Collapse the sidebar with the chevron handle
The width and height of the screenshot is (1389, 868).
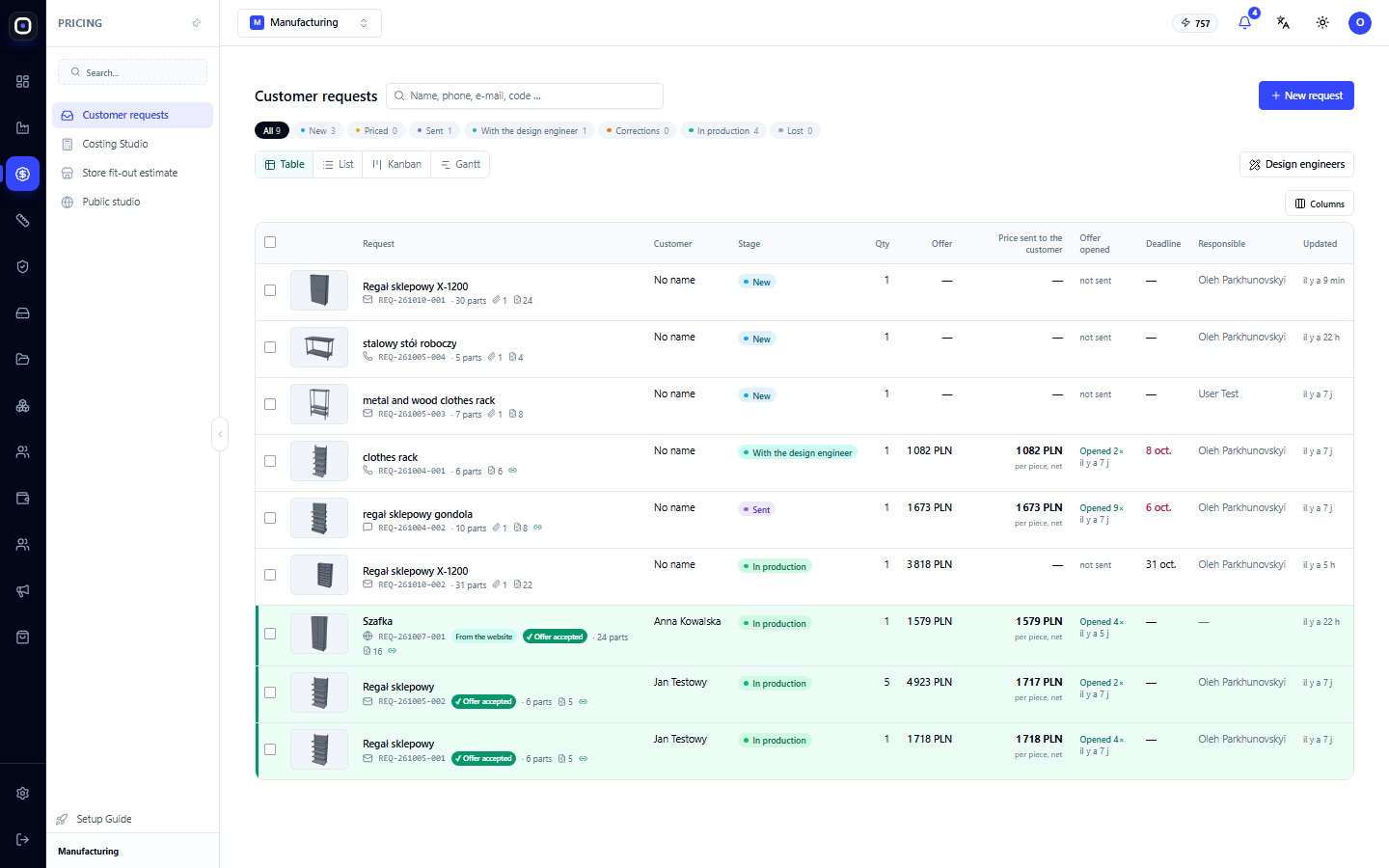(220, 434)
